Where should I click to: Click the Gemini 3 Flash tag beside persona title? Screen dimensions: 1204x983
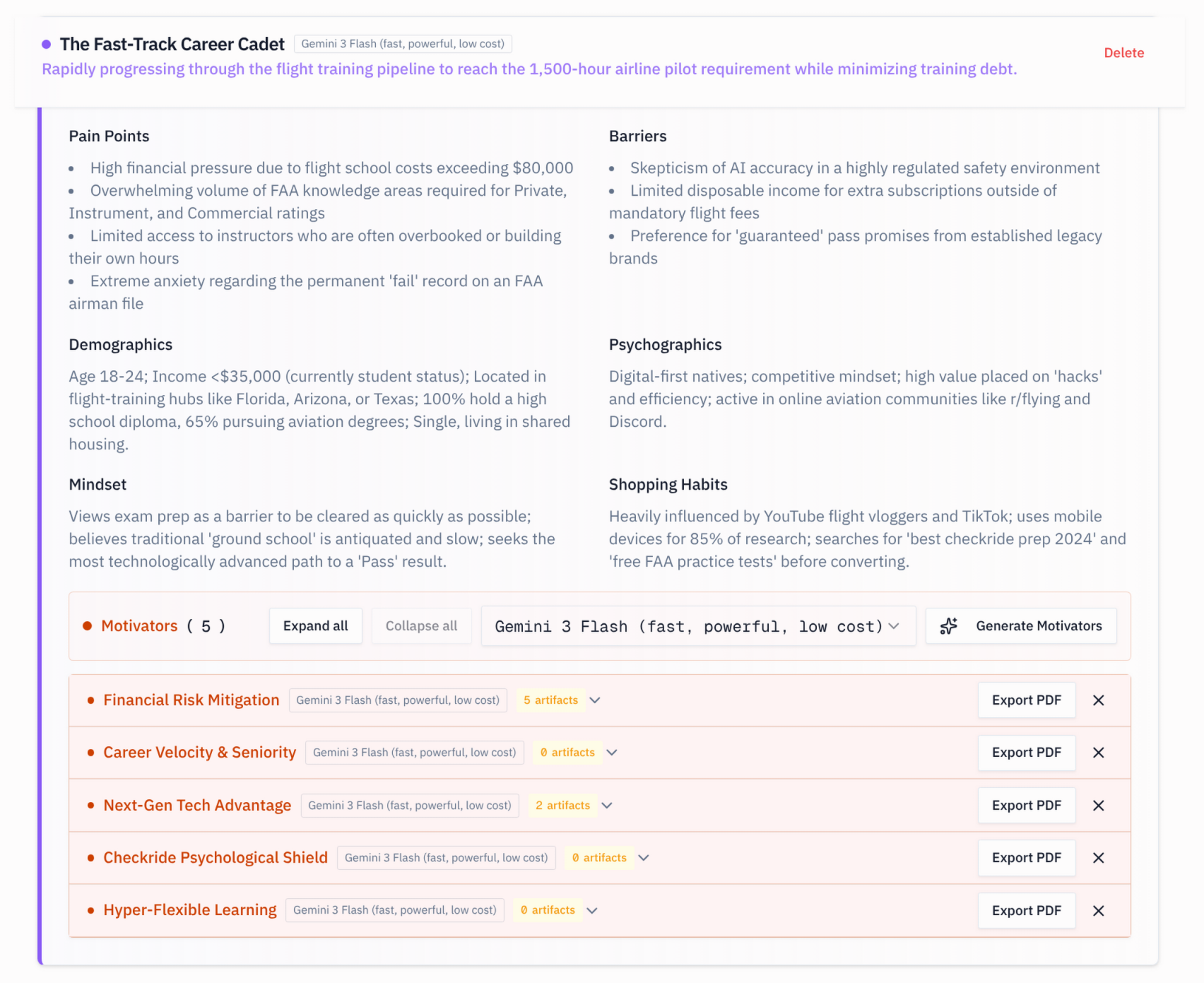pyautogui.click(x=403, y=44)
